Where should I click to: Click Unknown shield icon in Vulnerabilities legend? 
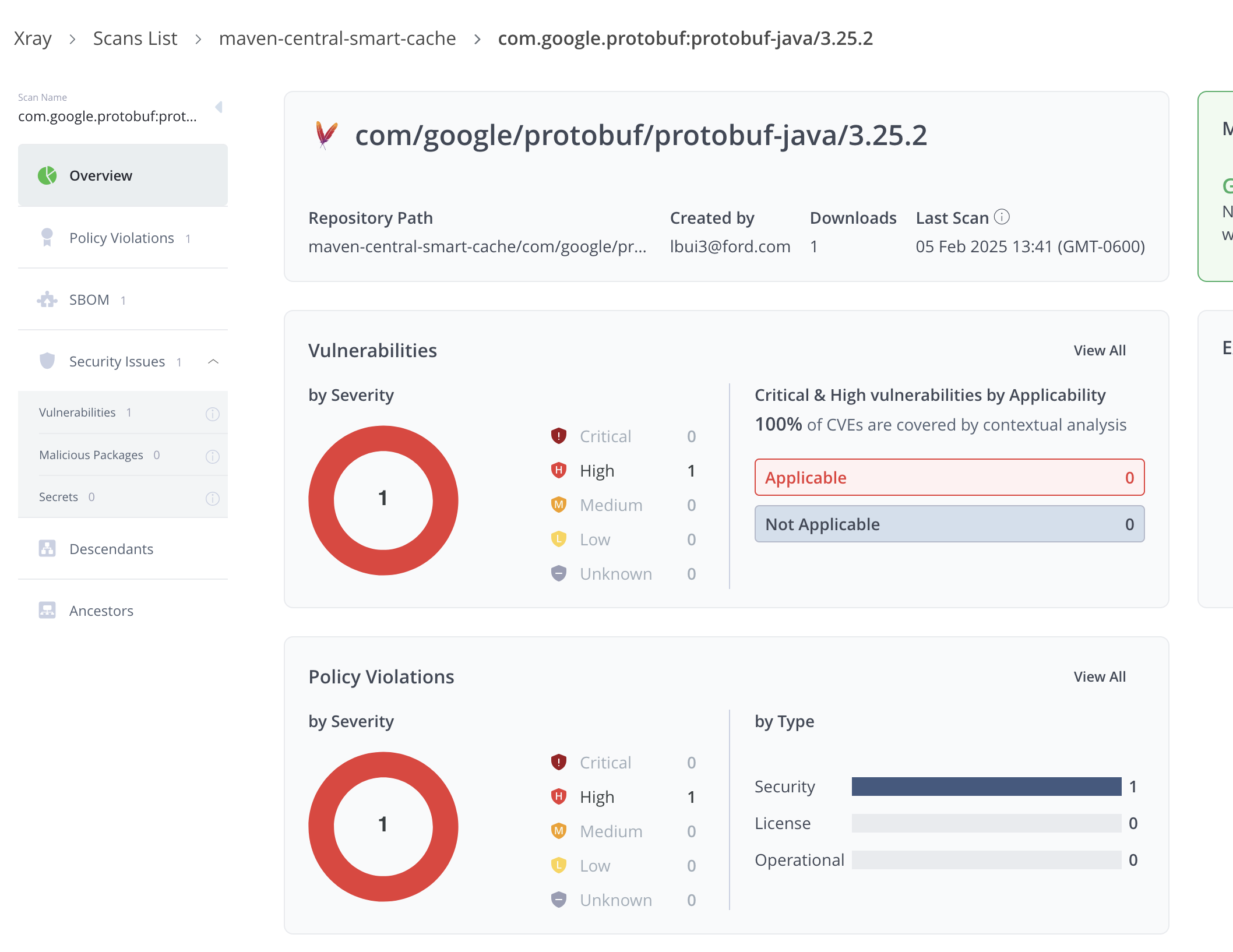tap(559, 573)
